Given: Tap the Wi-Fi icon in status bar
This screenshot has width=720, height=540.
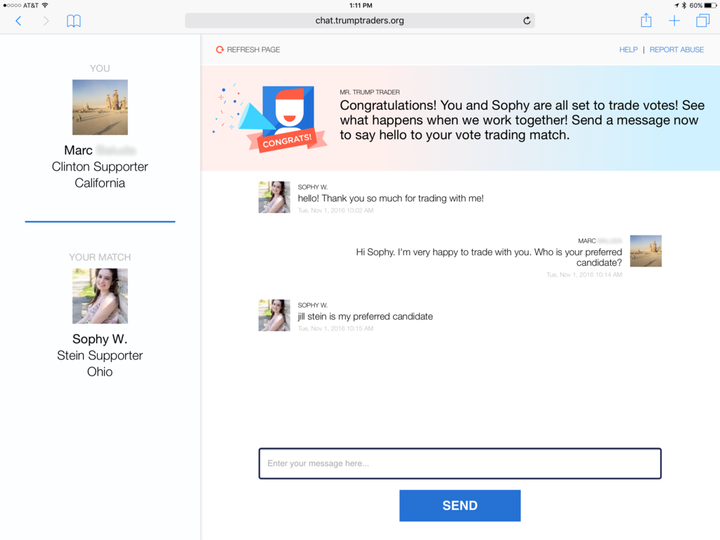Looking at the screenshot, I should [x=45, y=6].
